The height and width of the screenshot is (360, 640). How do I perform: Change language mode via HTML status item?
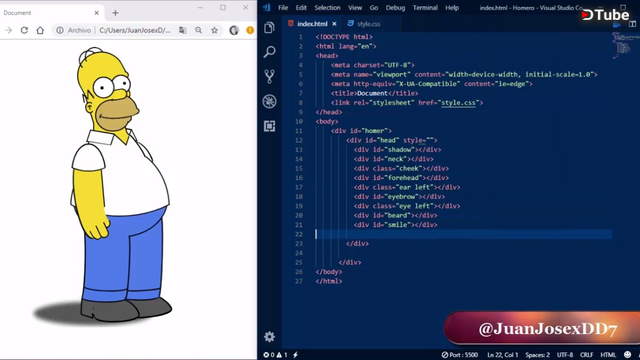coord(608,355)
